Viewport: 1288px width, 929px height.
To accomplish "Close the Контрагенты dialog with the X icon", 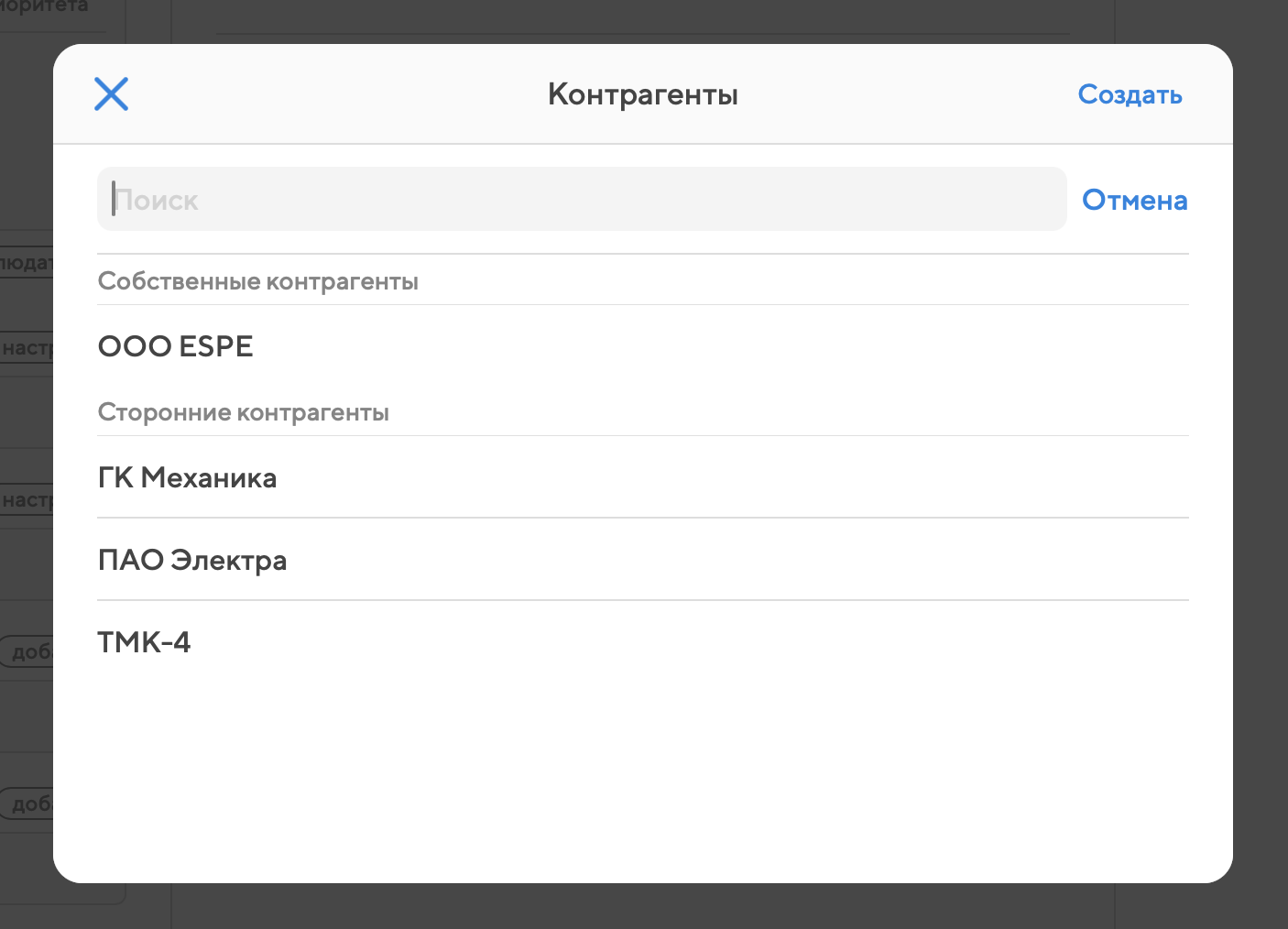I will [111, 93].
